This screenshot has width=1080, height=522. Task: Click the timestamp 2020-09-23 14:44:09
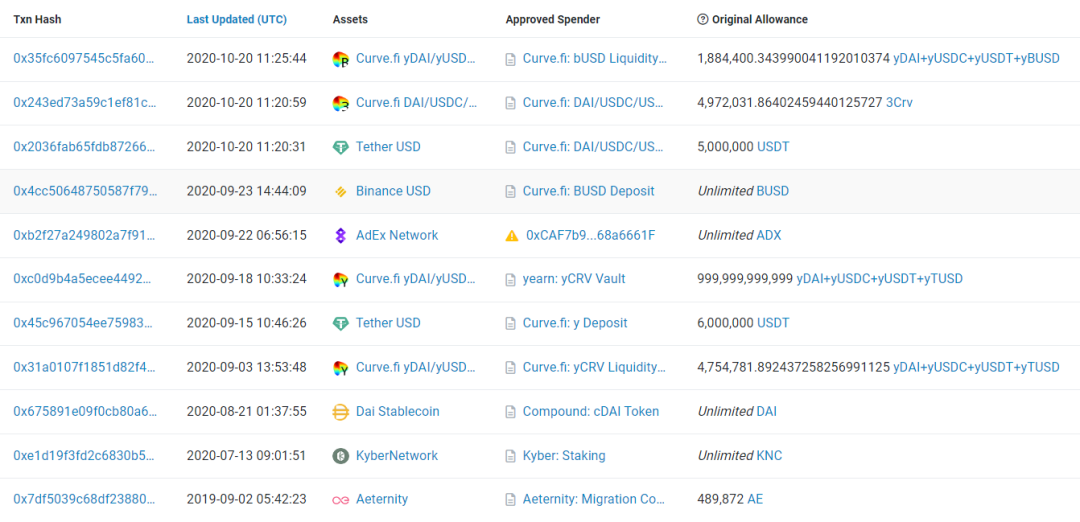247,191
